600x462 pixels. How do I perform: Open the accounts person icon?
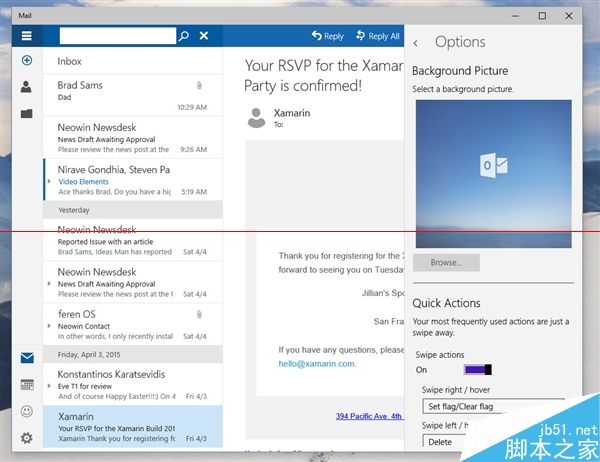click(26, 87)
